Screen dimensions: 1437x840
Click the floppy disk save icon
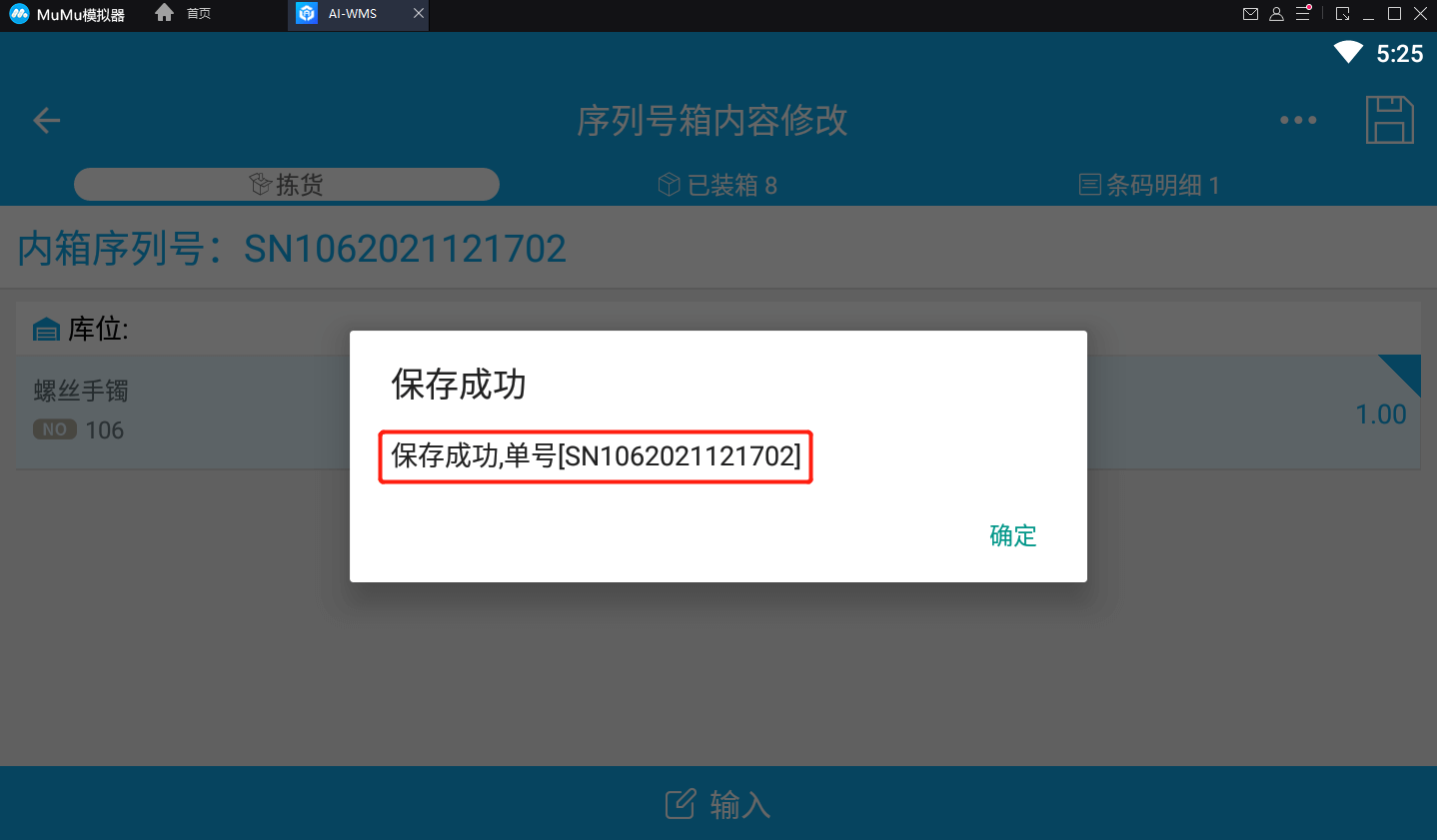tap(1389, 120)
